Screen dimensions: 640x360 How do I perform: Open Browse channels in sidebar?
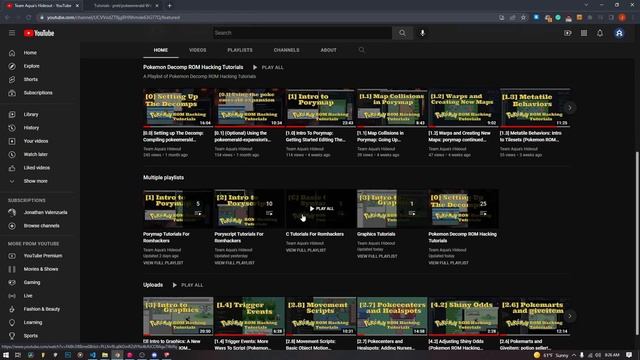[x=40, y=226]
